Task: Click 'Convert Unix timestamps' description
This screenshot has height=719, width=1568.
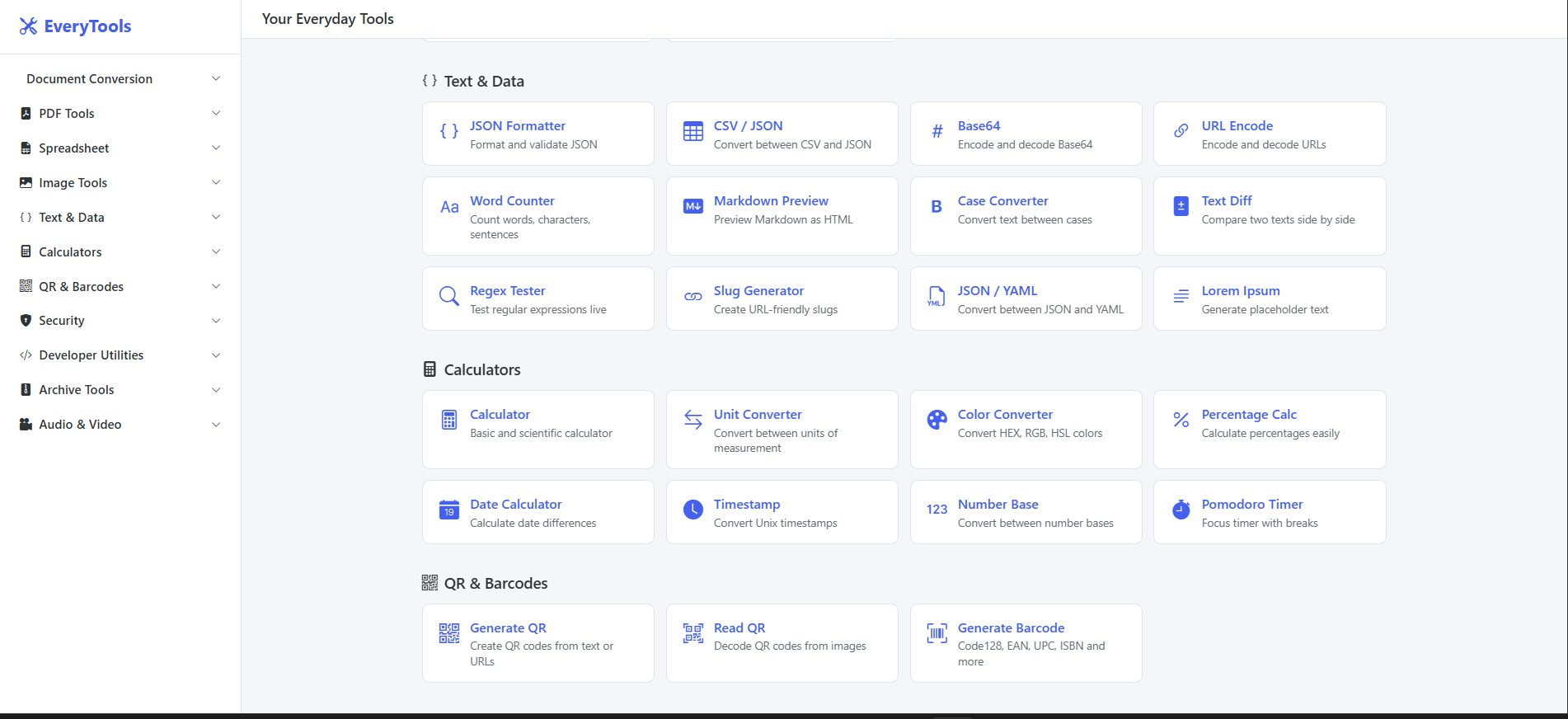Action: point(775,524)
